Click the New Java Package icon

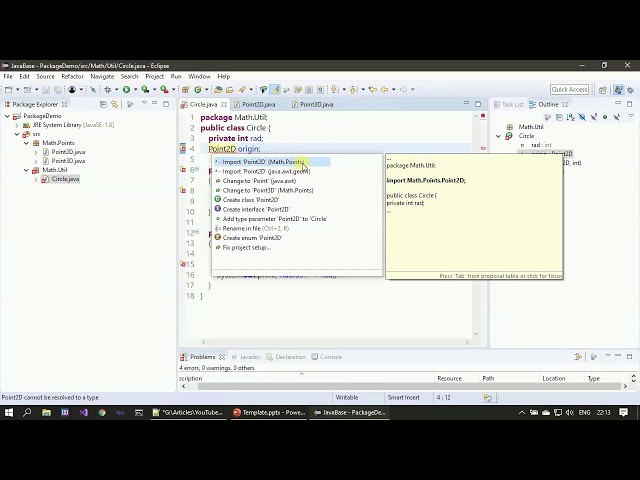[x=185, y=89]
